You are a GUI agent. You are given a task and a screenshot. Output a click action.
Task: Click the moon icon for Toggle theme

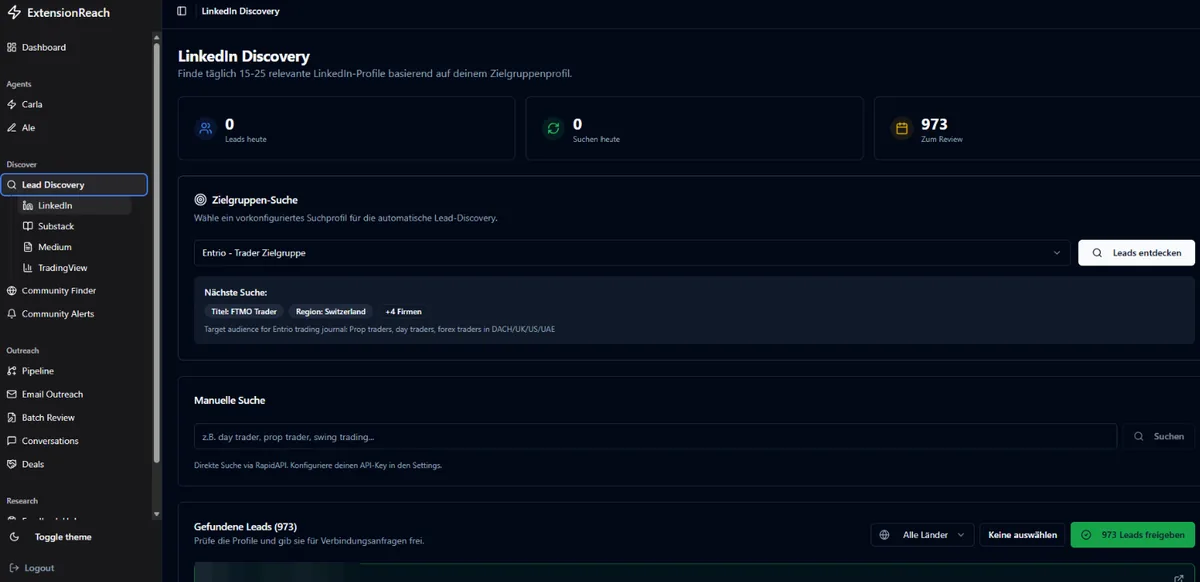click(x=13, y=537)
